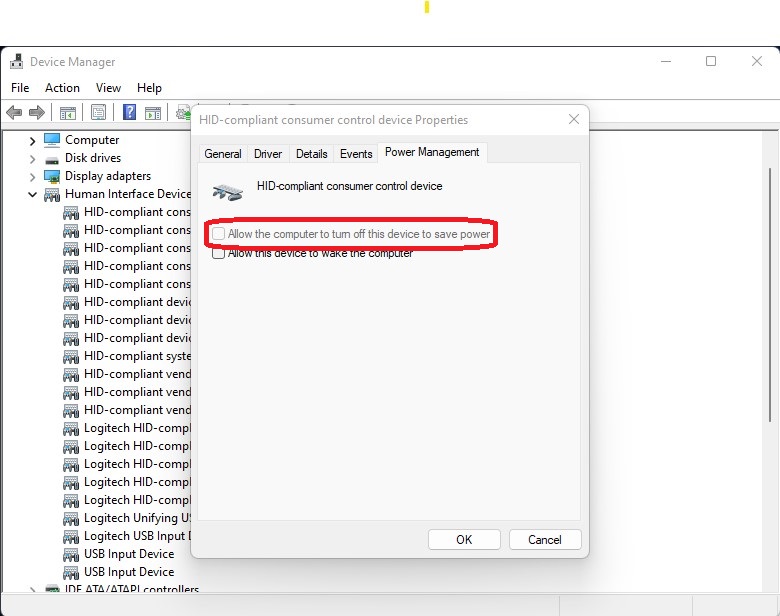Open the Help menu

[x=149, y=88]
